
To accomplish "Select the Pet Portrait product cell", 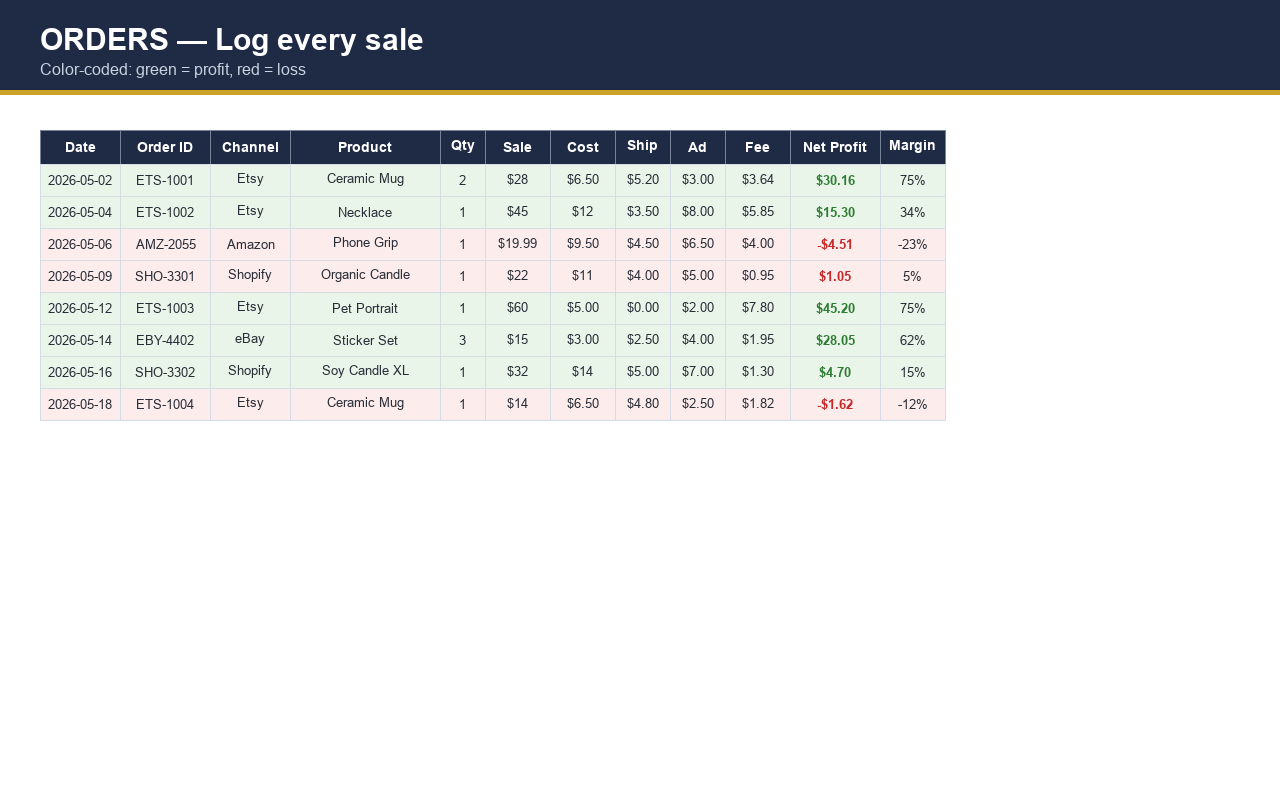I will tap(365, 309).
